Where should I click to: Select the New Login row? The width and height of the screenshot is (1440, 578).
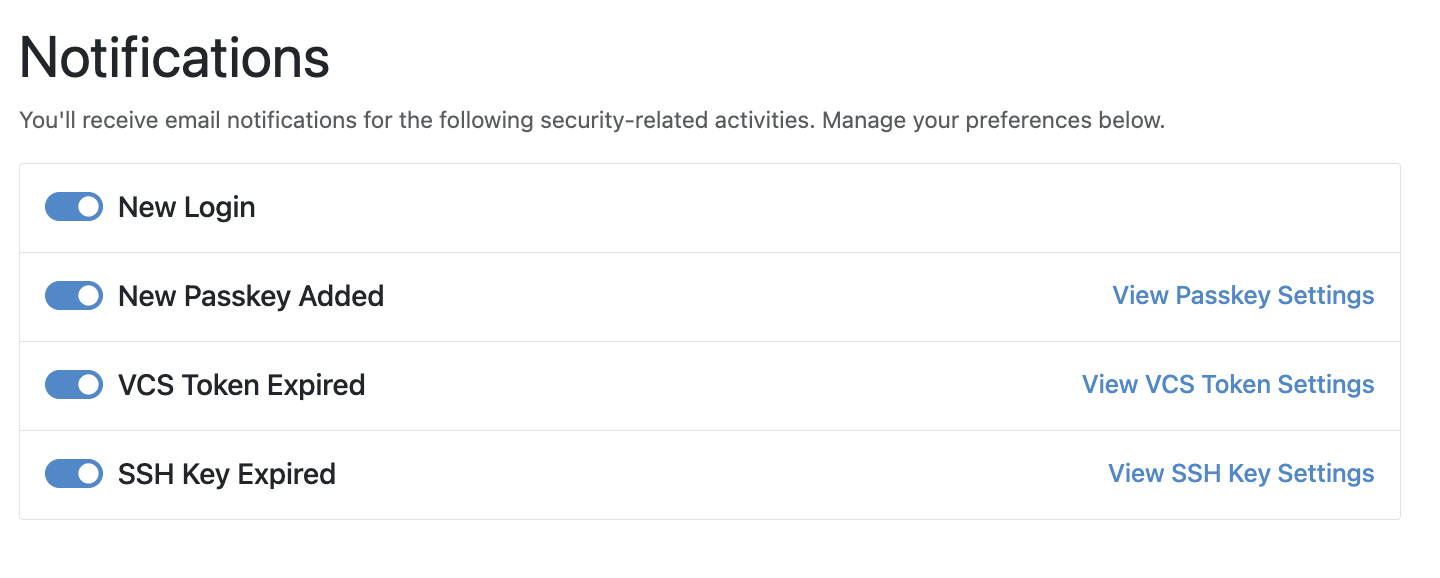pos(700,206)
